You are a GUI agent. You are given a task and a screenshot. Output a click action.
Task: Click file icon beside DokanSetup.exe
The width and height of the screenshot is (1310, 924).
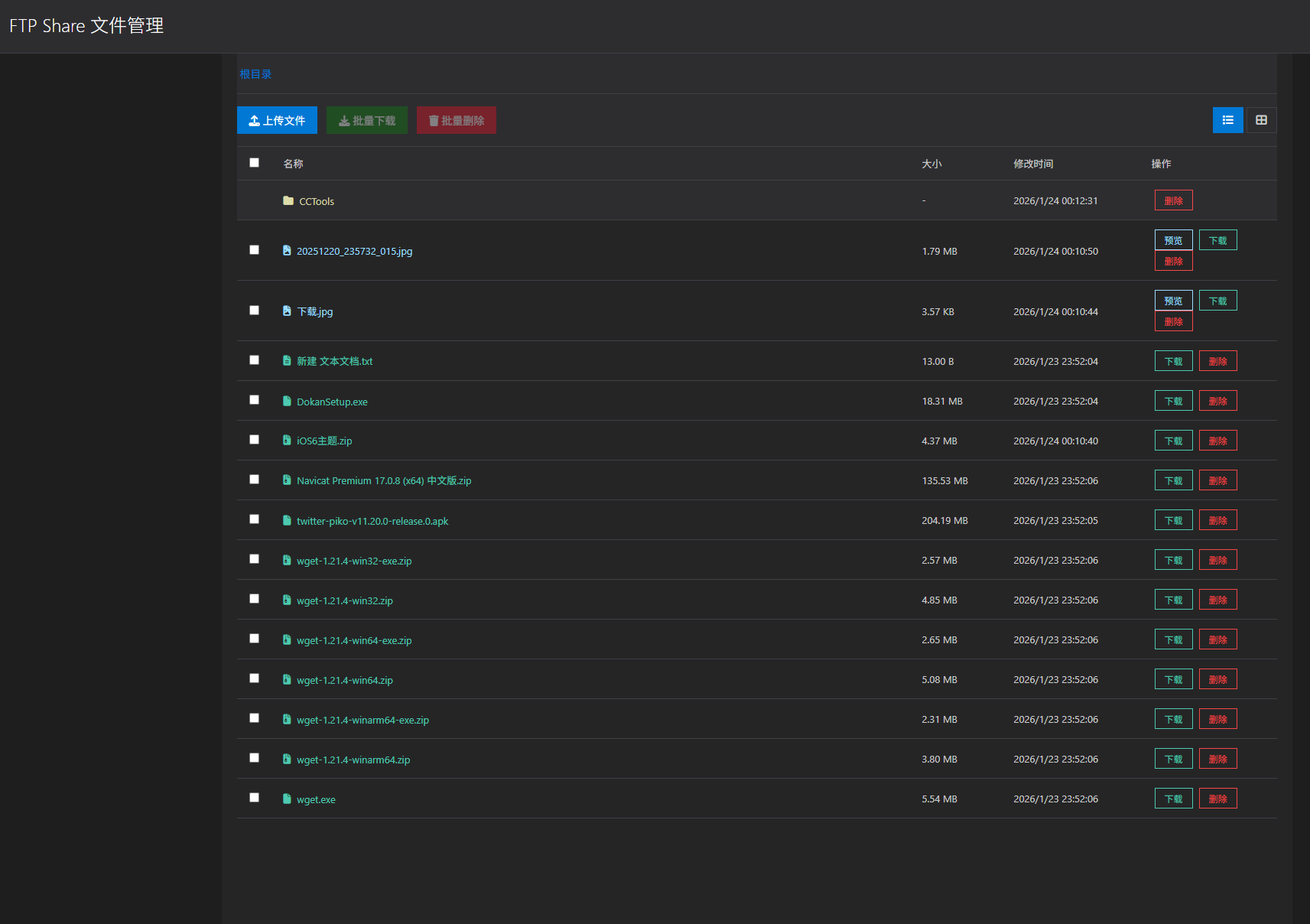click(287, 402)
